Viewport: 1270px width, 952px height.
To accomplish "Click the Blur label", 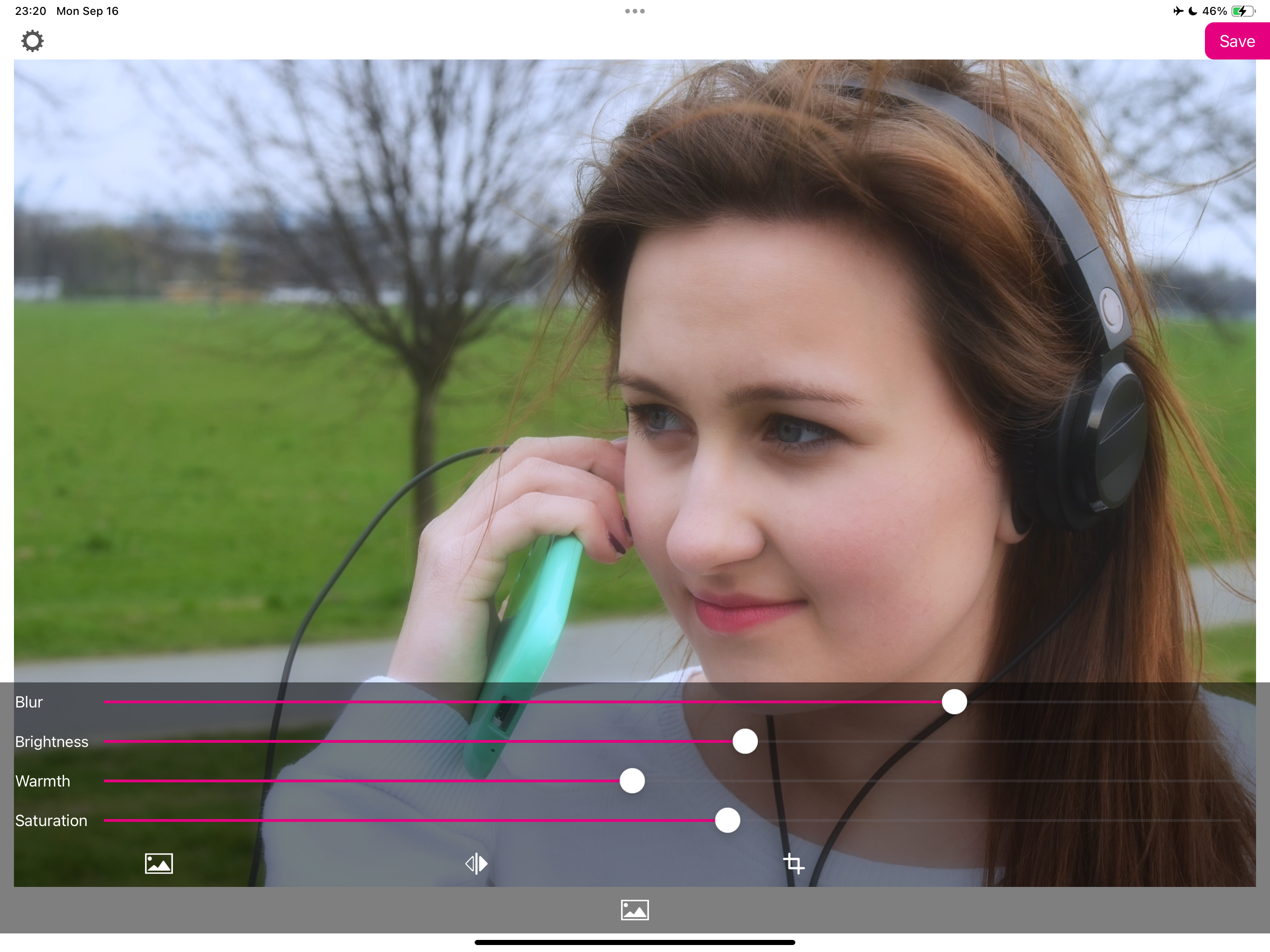I will pyautogui.click(x=29, y=701).
